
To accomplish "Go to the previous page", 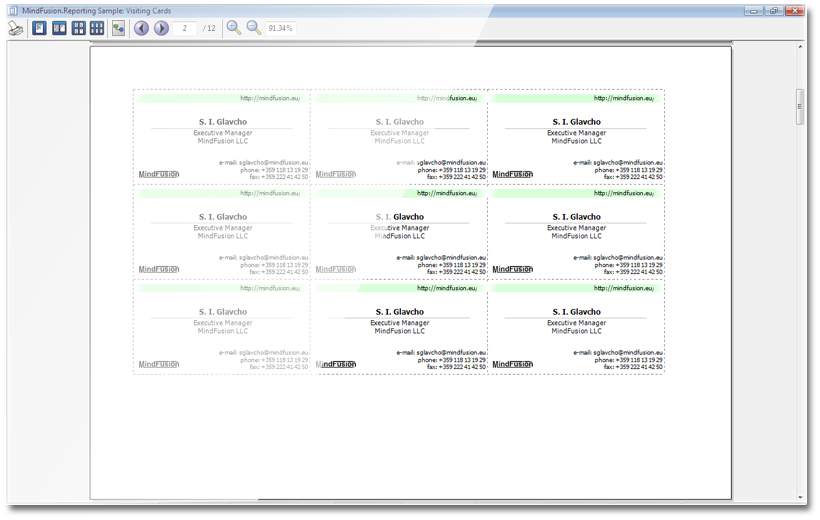I will pos(141,28).
